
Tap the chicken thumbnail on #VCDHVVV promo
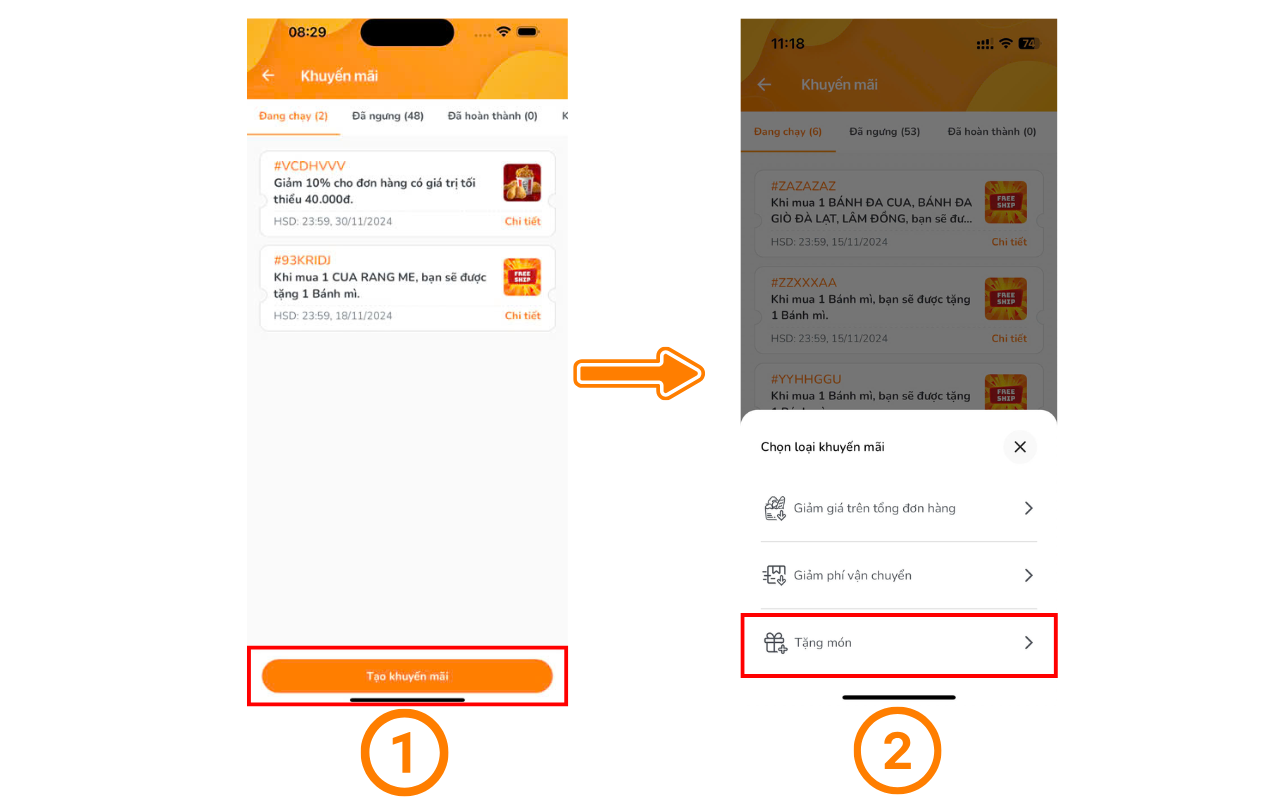[x=522, y=183]
